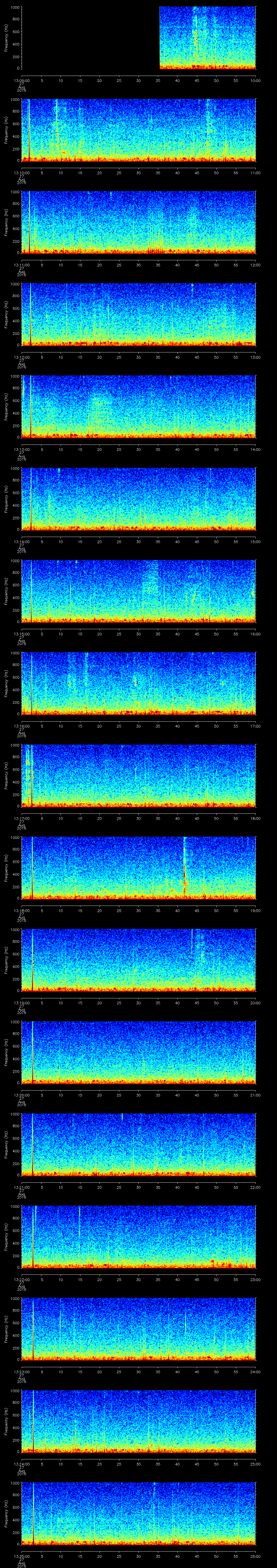
Task: Click the axis end label 11:00
Action: (x=256, y=173)
